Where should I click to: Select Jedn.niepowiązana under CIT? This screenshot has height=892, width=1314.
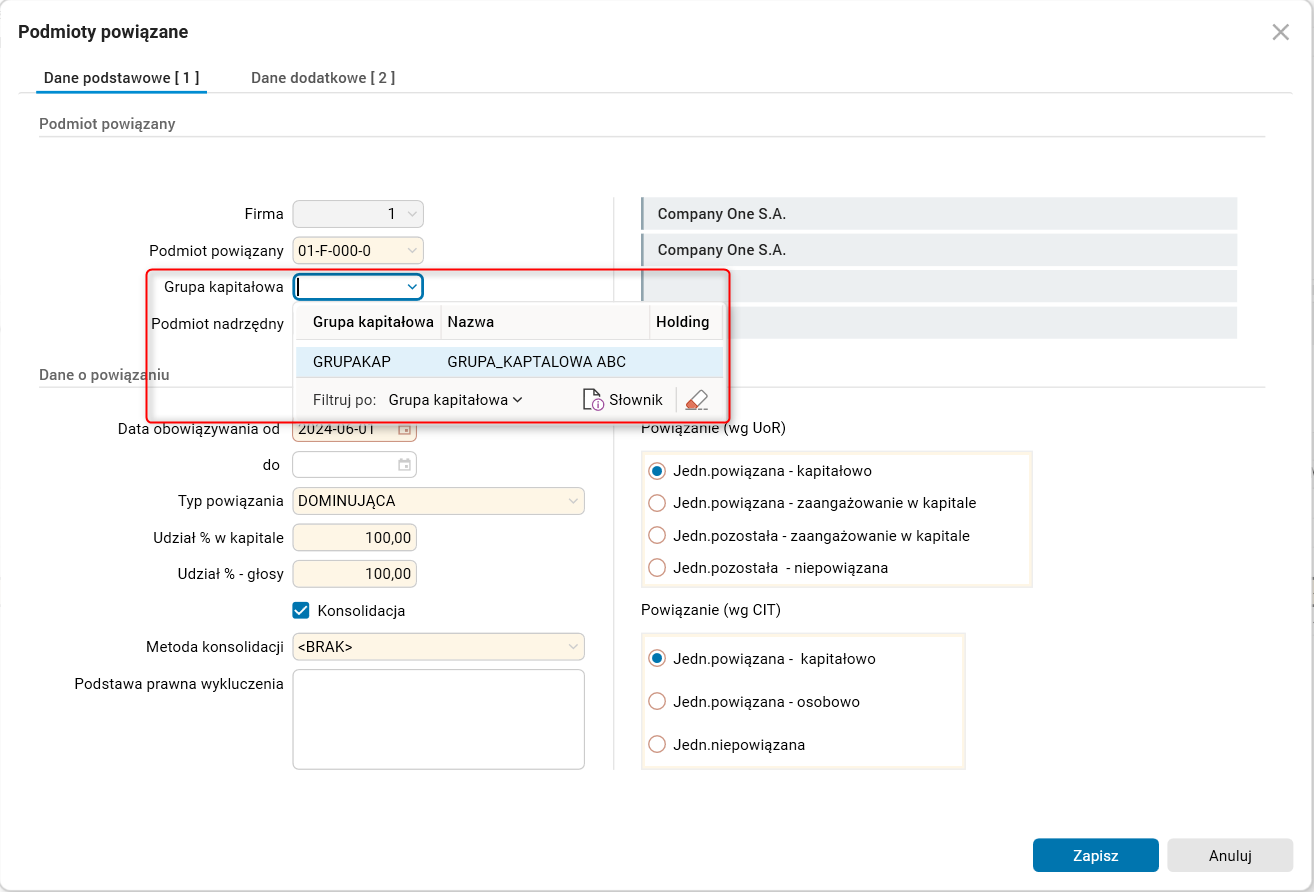(x=657, y=745)
